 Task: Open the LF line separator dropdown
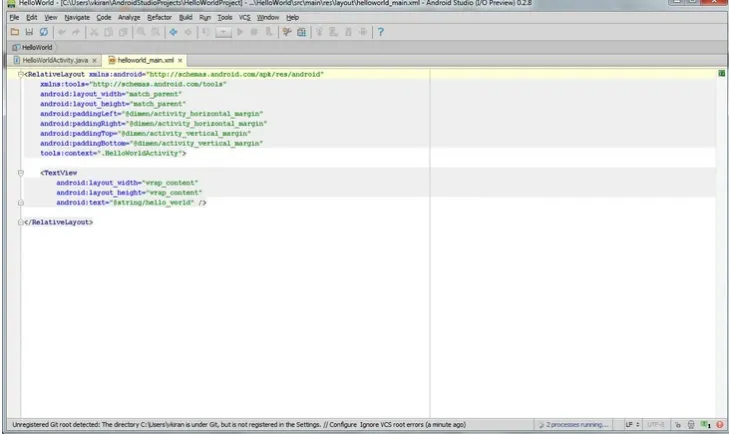[632, 425]
